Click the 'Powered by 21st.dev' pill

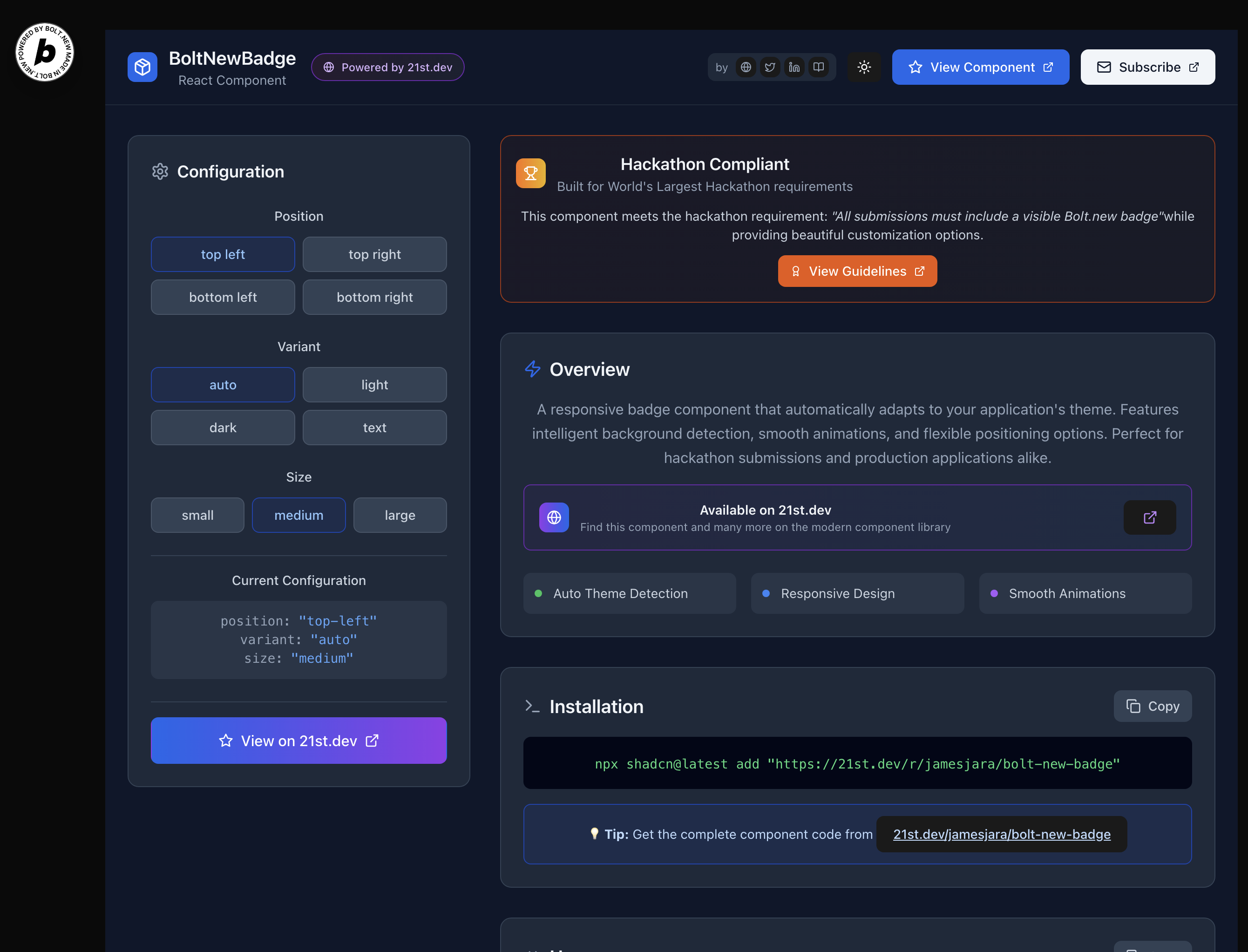(x=387, y=68)
